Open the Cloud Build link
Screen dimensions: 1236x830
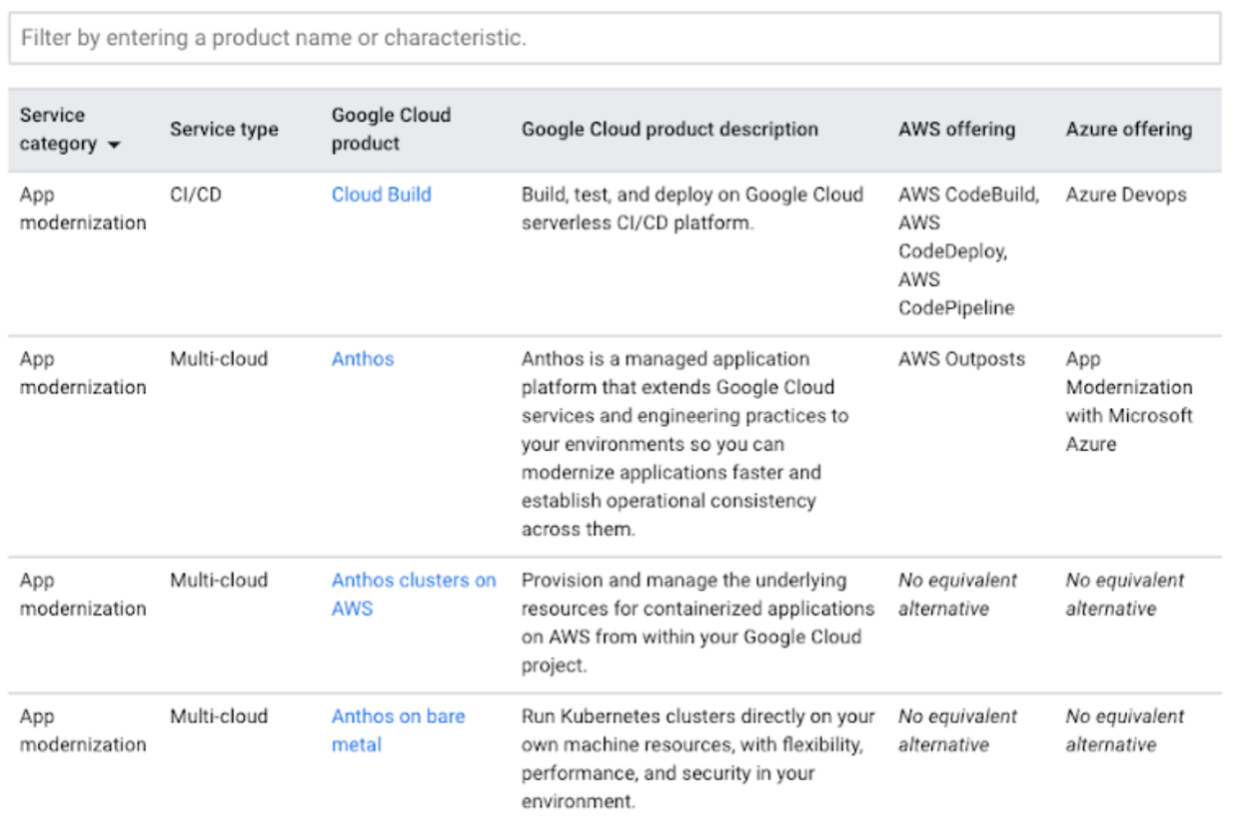click(x=381, y=195)
